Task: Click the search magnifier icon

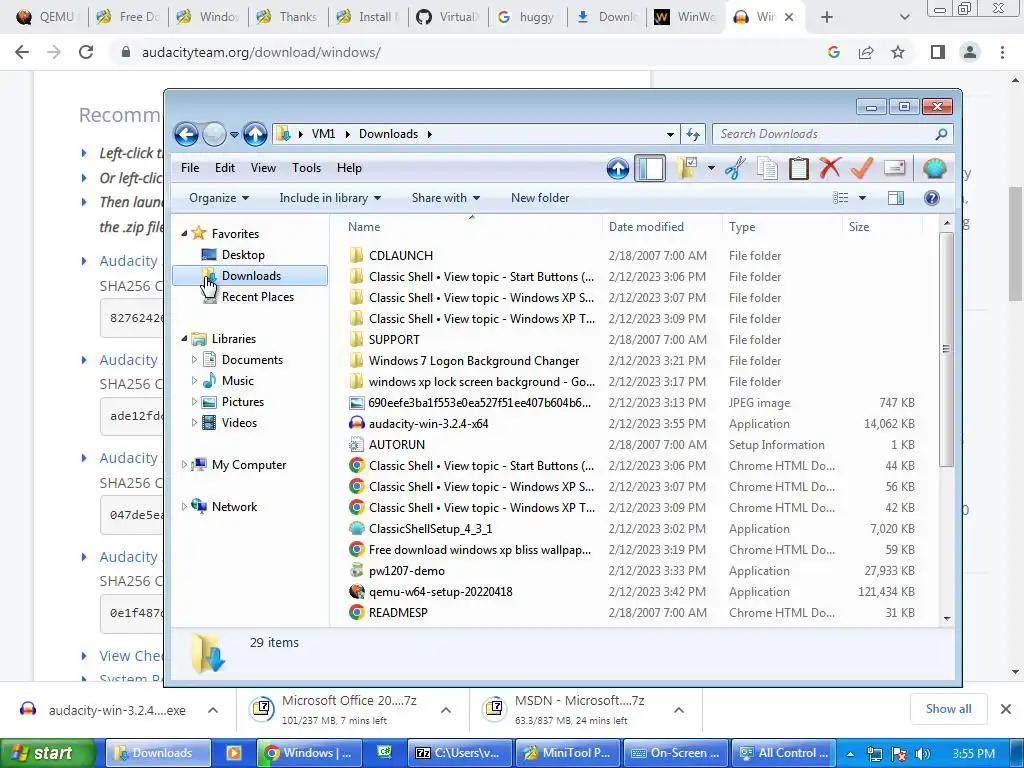Action: click(941, 134)
